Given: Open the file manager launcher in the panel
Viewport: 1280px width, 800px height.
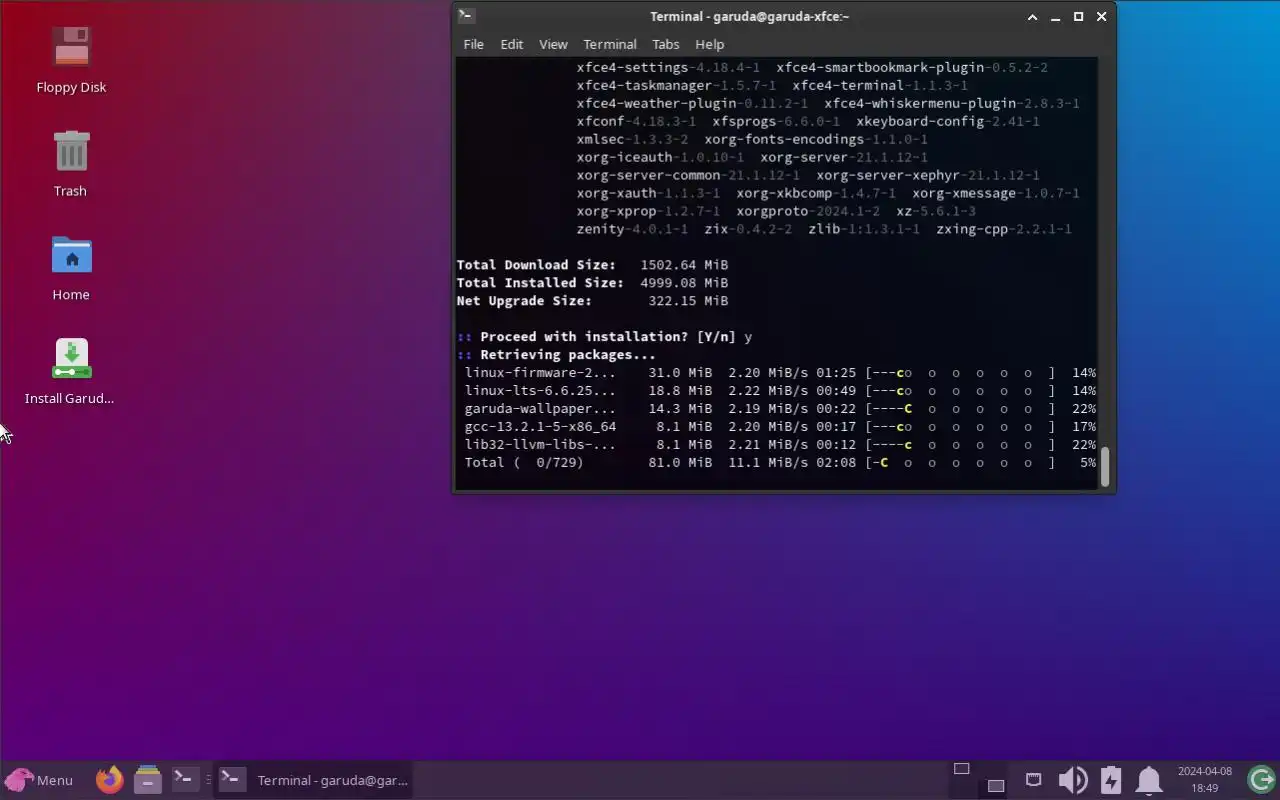Looking at the screenshot, I should point(147,779).
